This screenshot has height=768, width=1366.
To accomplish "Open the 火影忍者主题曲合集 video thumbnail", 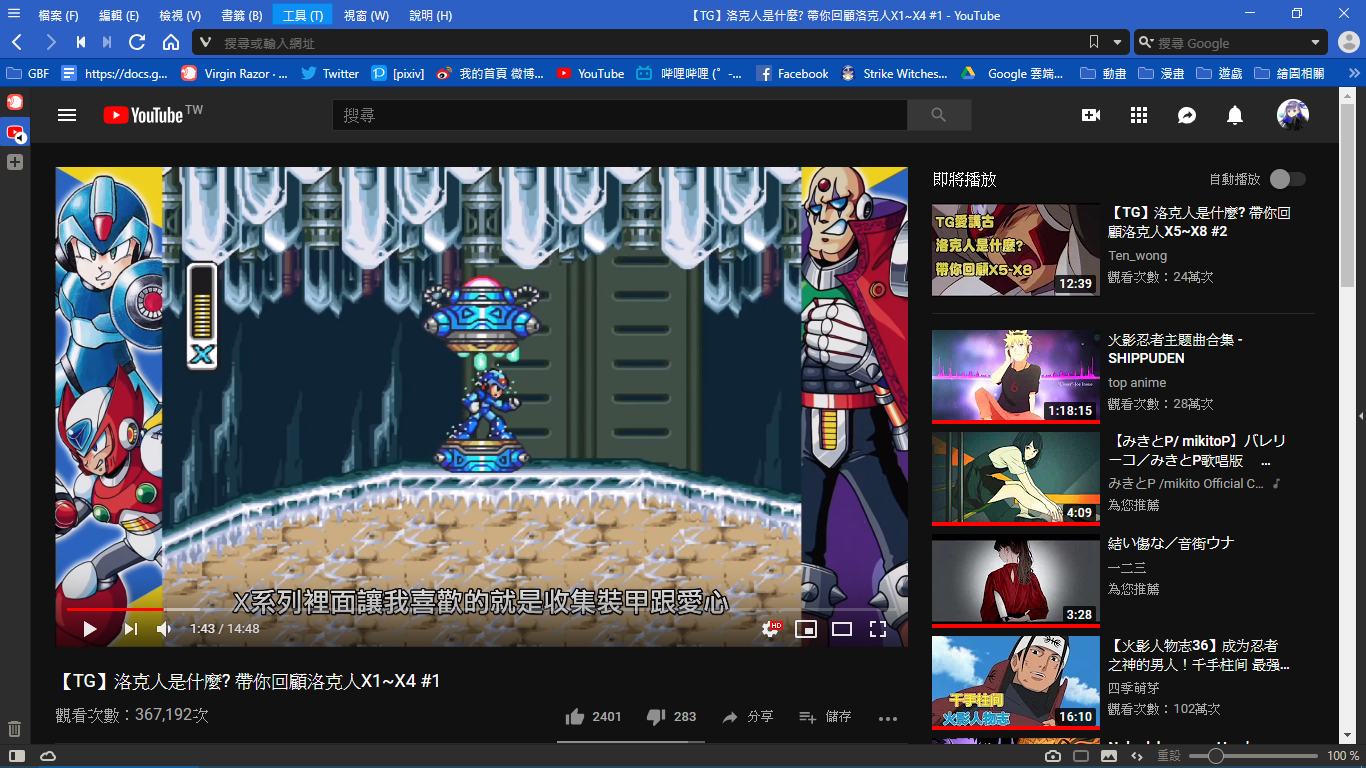I will [1016, 376].
